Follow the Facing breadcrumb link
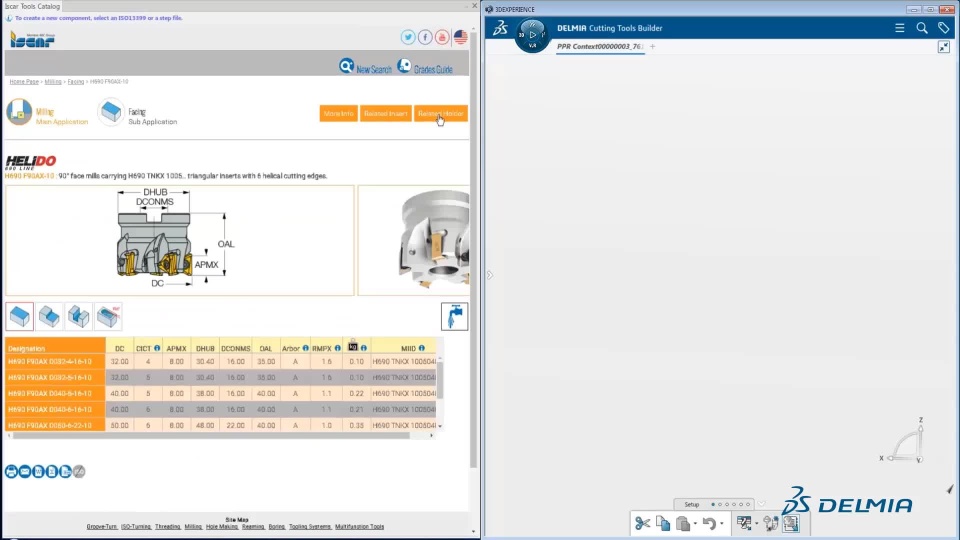This screenshot has width=960, height=540. coord(76,81)
